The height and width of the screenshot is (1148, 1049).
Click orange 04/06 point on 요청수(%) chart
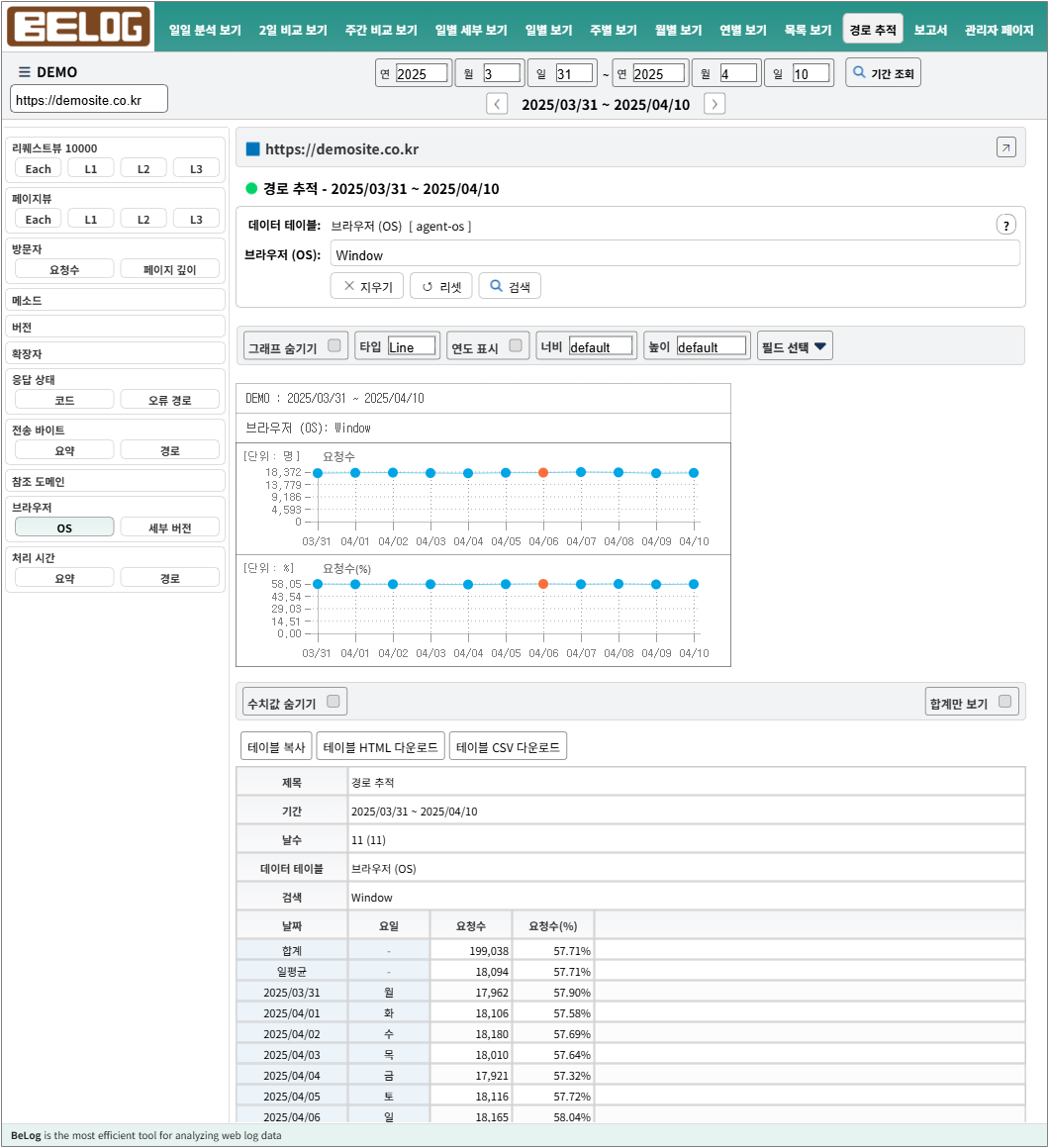[543, 584]
